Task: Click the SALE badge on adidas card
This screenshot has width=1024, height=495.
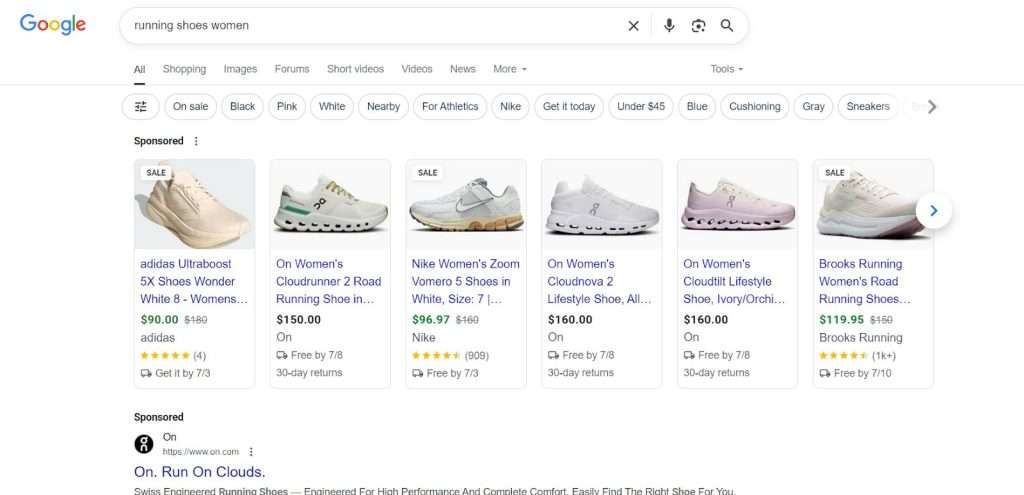Action: pyautogui.click(x=156, y=172)
